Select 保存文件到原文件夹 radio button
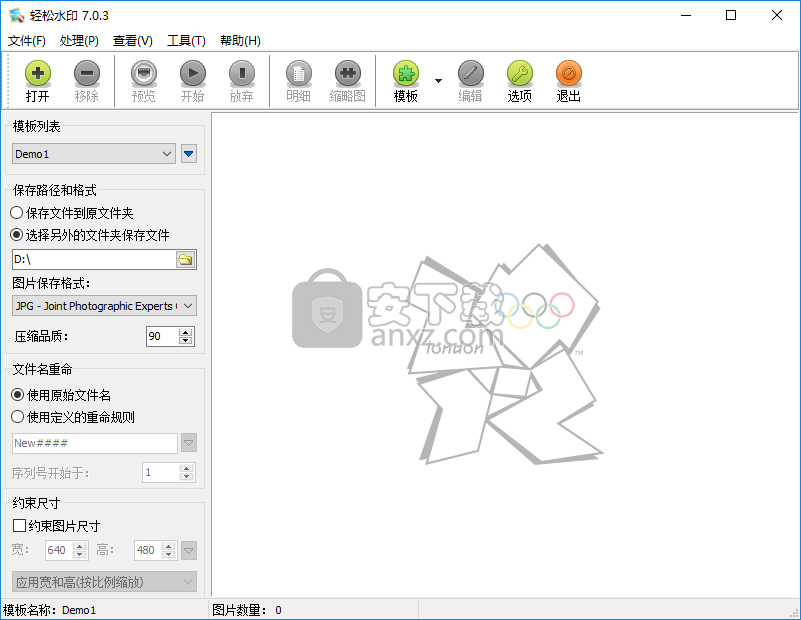 17,212
